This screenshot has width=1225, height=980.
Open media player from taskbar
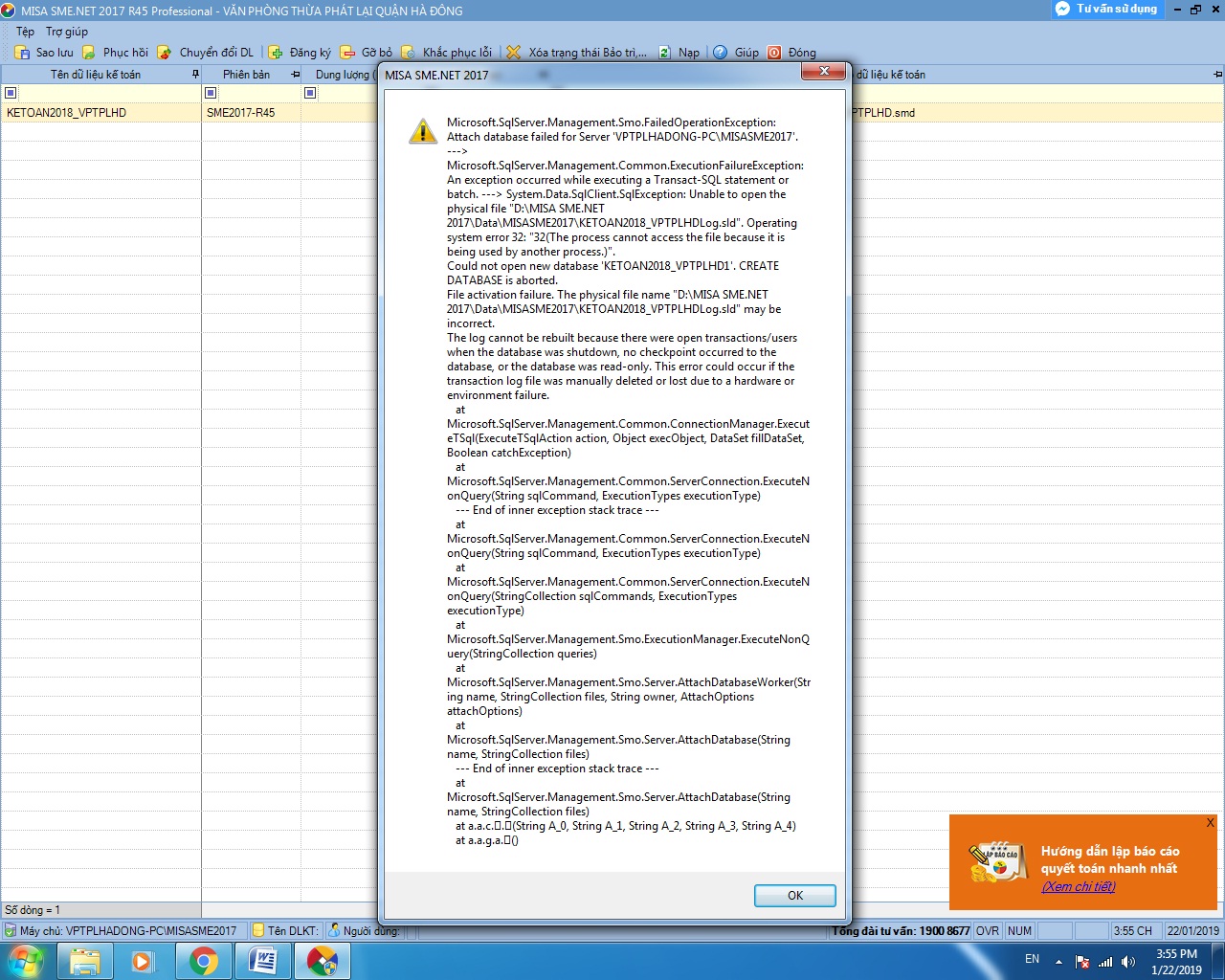(x=144, y=961)
